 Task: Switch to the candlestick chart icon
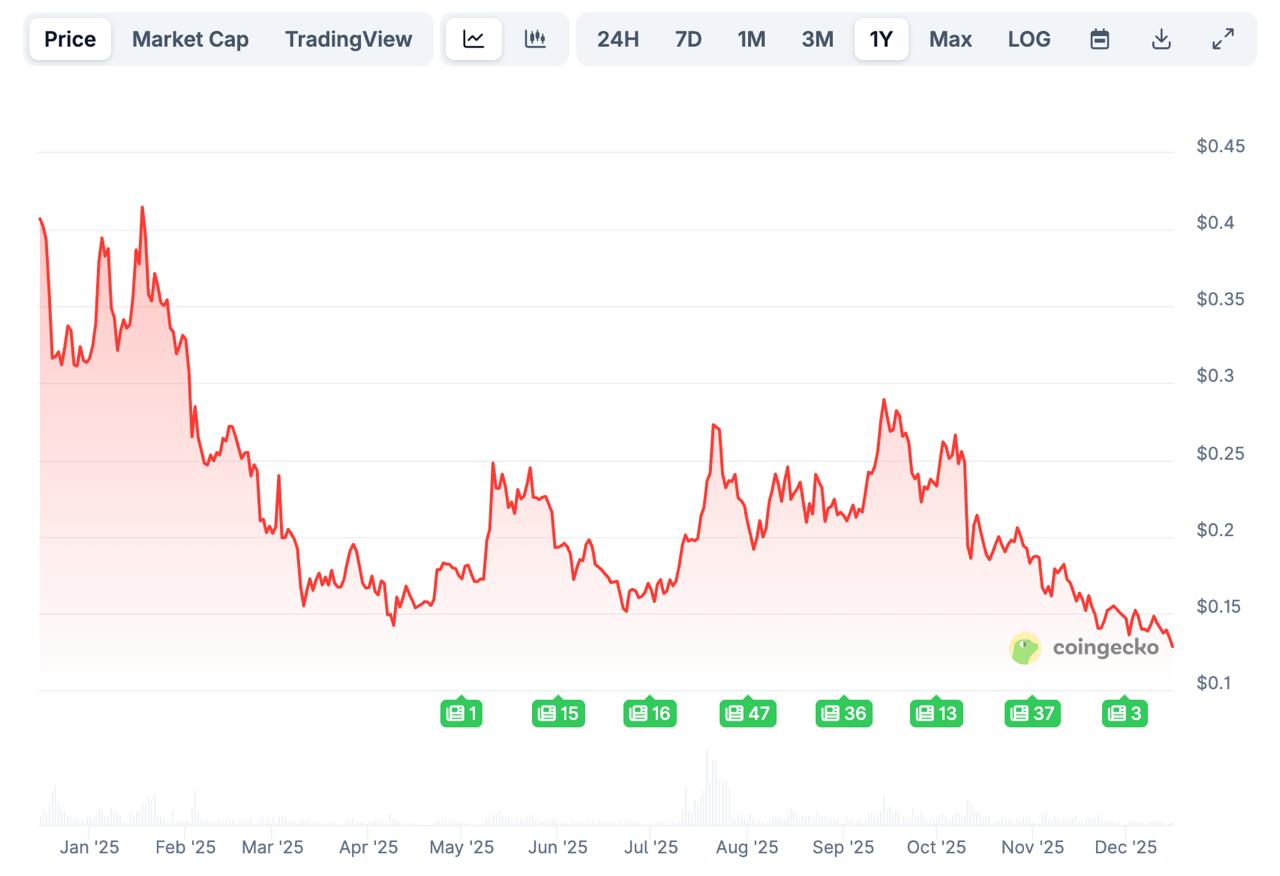[x=536, y=39]
